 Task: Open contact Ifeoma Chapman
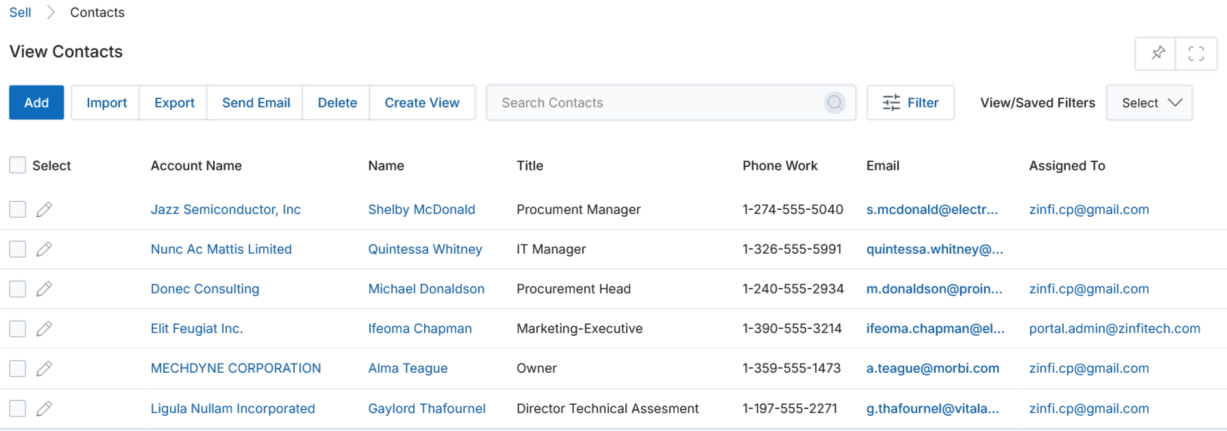tap(420, 329)
